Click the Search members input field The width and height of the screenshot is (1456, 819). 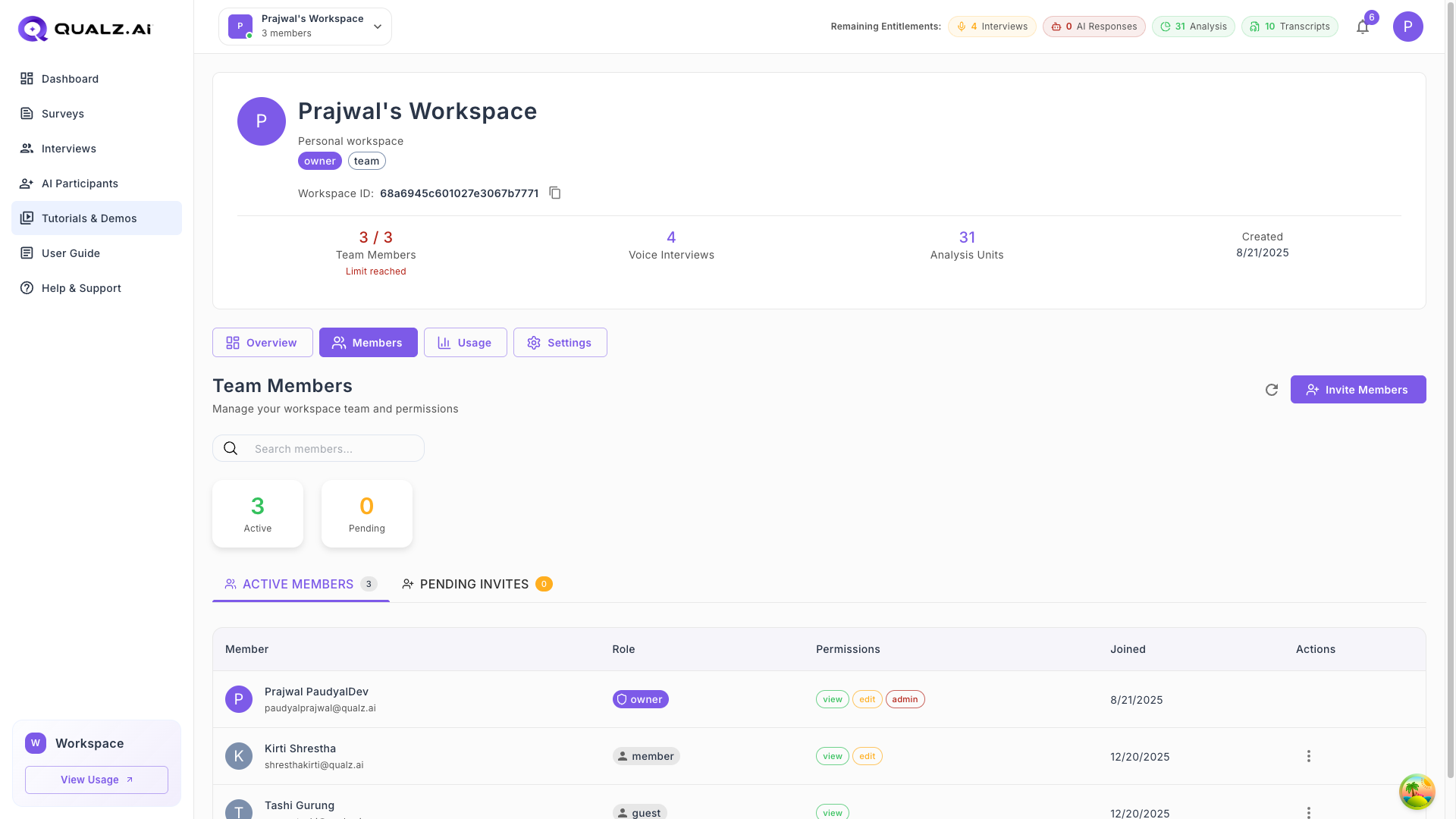point(326,448)
